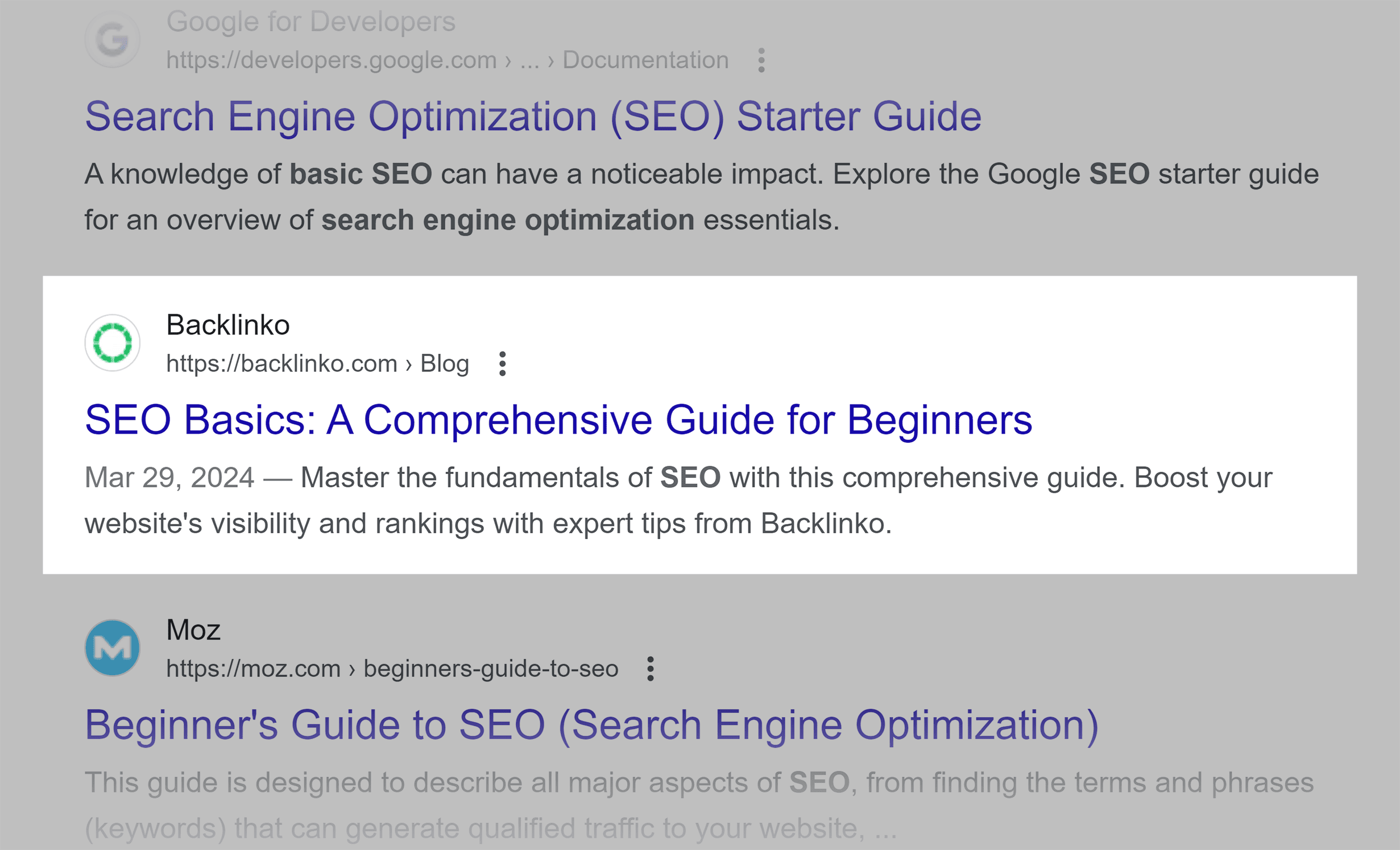Click the blue M logo beside Moz
This screenshot has height=850, width=1400.
113,648
